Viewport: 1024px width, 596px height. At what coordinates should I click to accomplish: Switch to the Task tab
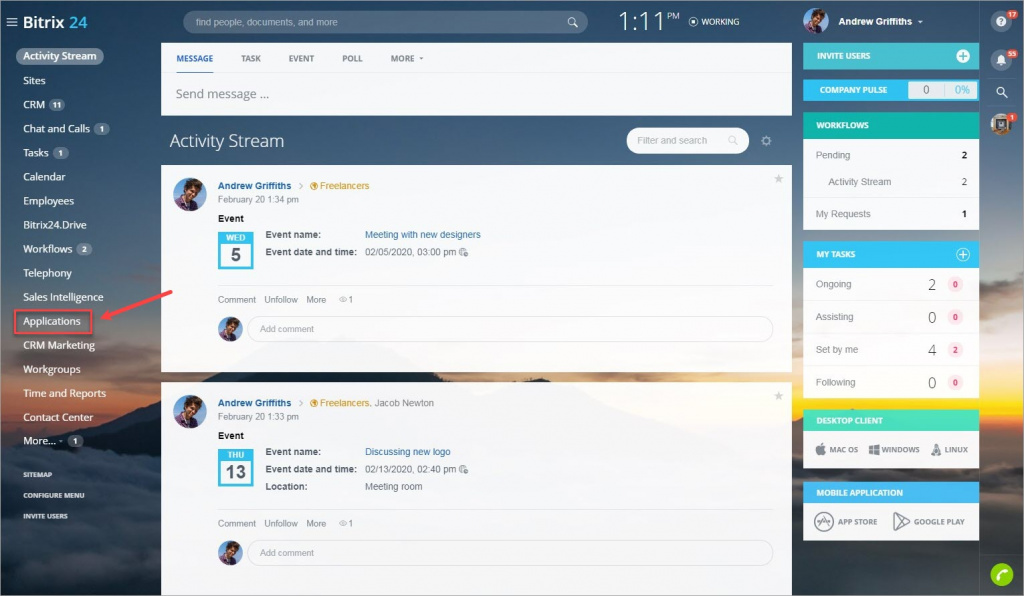click(251, 59)
